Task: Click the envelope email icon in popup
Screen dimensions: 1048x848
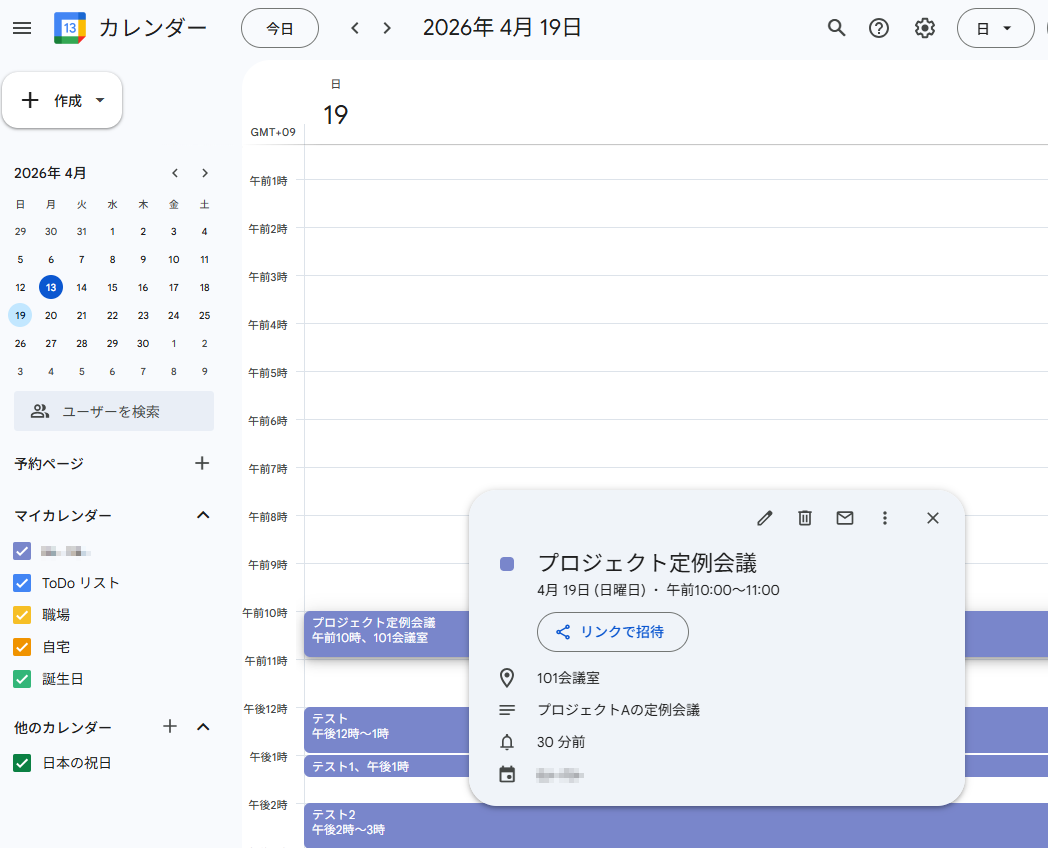Action: [845, 518]
